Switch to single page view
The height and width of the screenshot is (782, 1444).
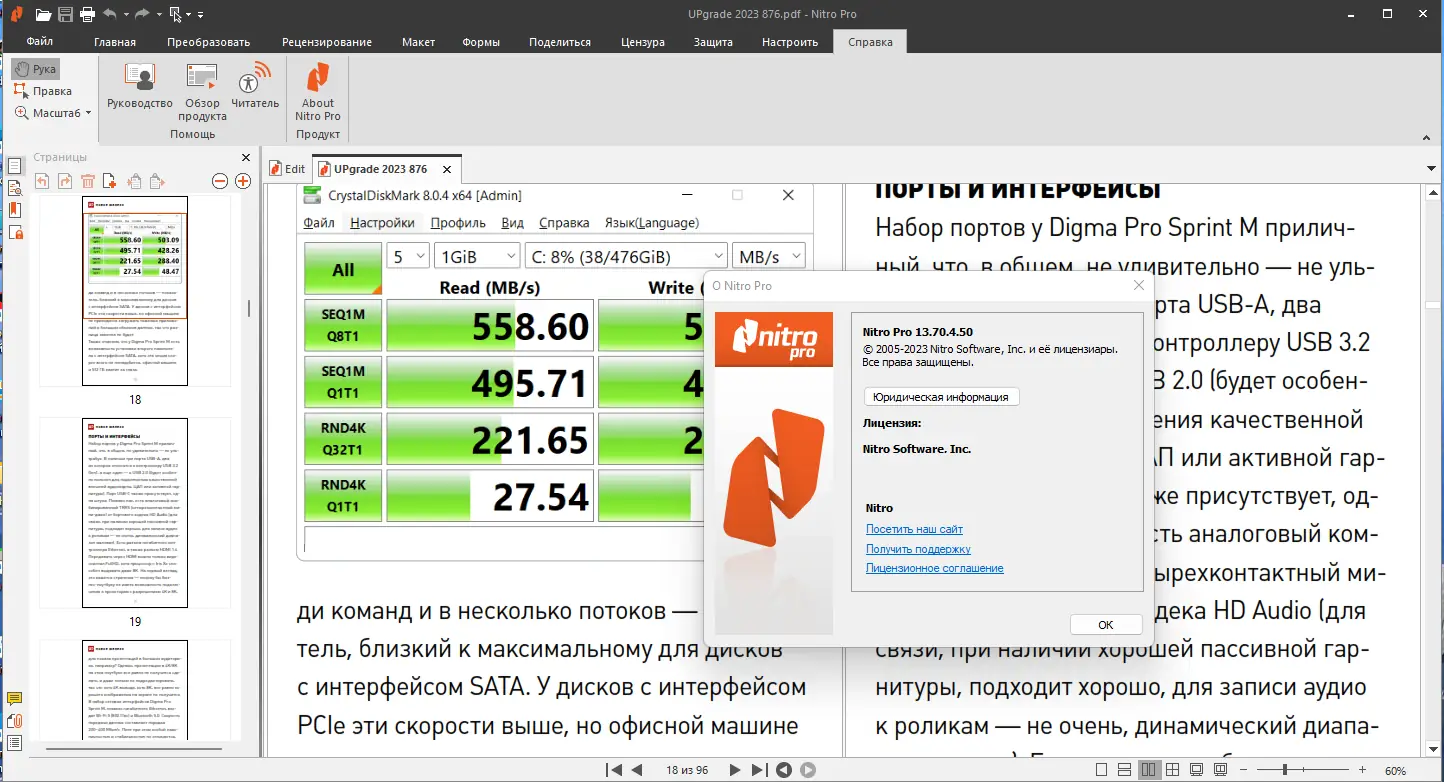[1101, 770]
